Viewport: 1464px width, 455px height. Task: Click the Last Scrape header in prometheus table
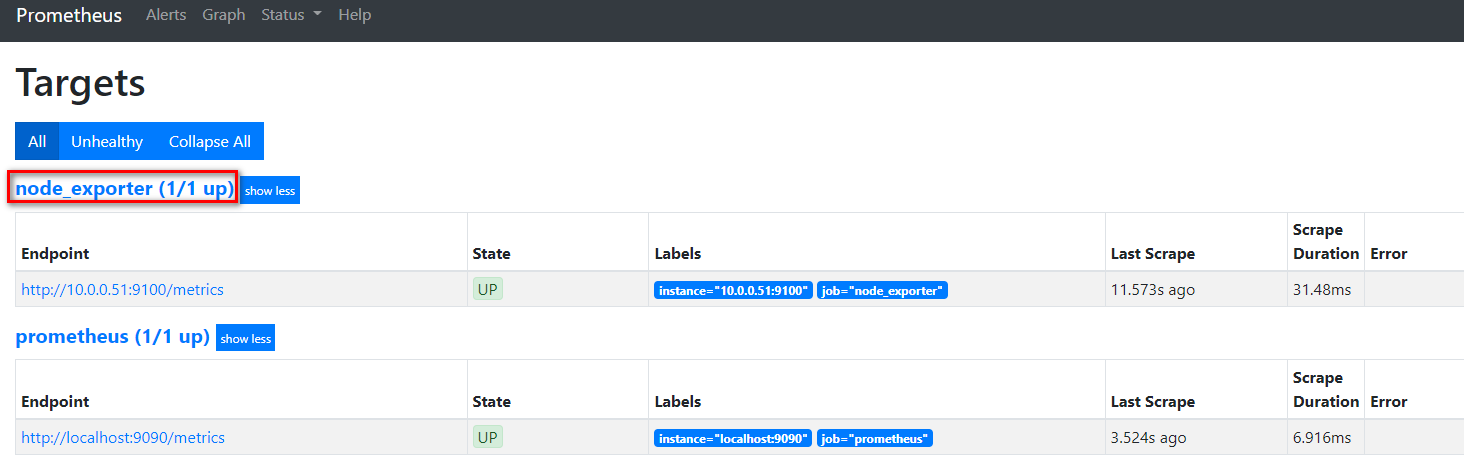[1153, 402]
